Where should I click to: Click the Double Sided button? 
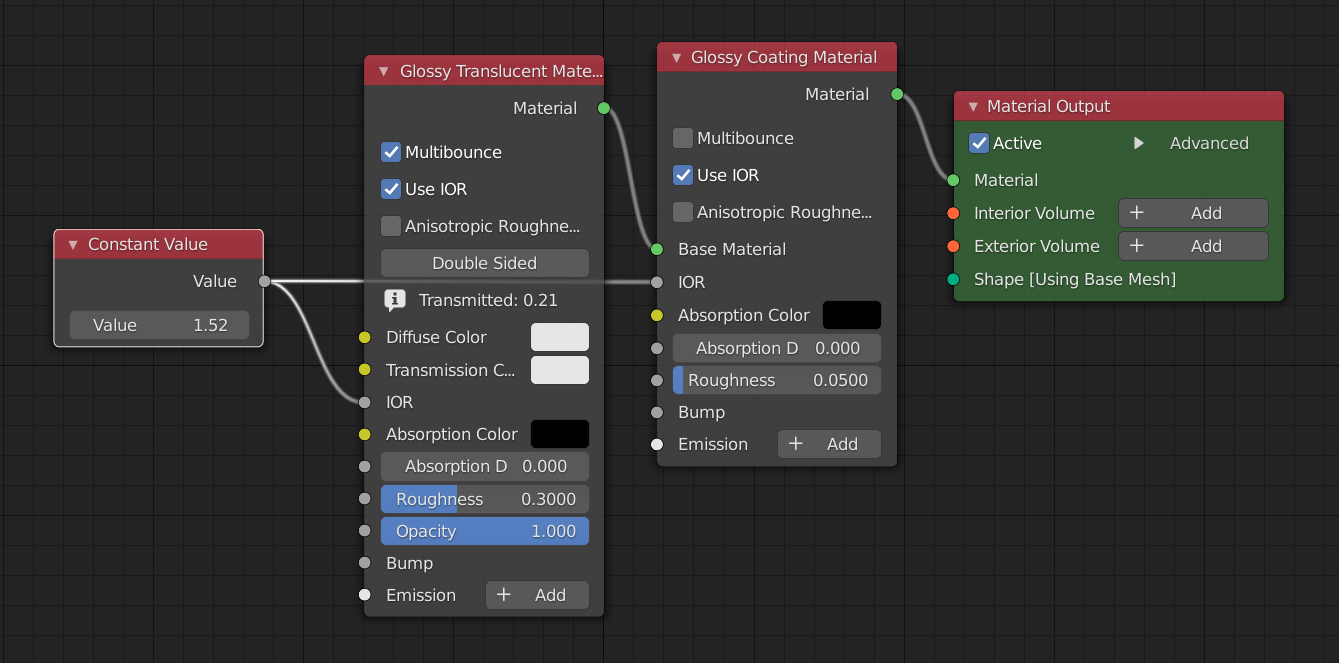pos(484,263)
